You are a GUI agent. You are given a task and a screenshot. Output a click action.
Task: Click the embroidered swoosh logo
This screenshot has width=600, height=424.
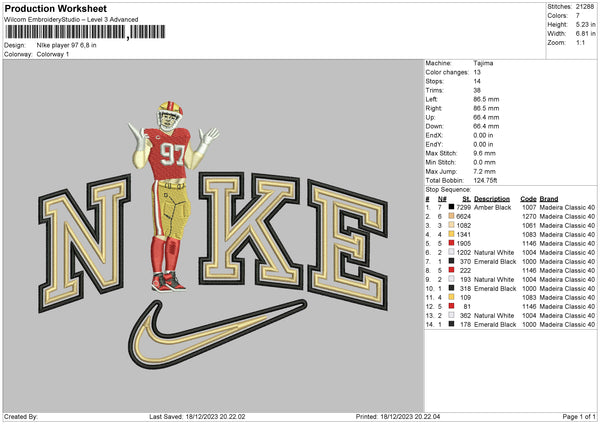click(x=217, y=334)
